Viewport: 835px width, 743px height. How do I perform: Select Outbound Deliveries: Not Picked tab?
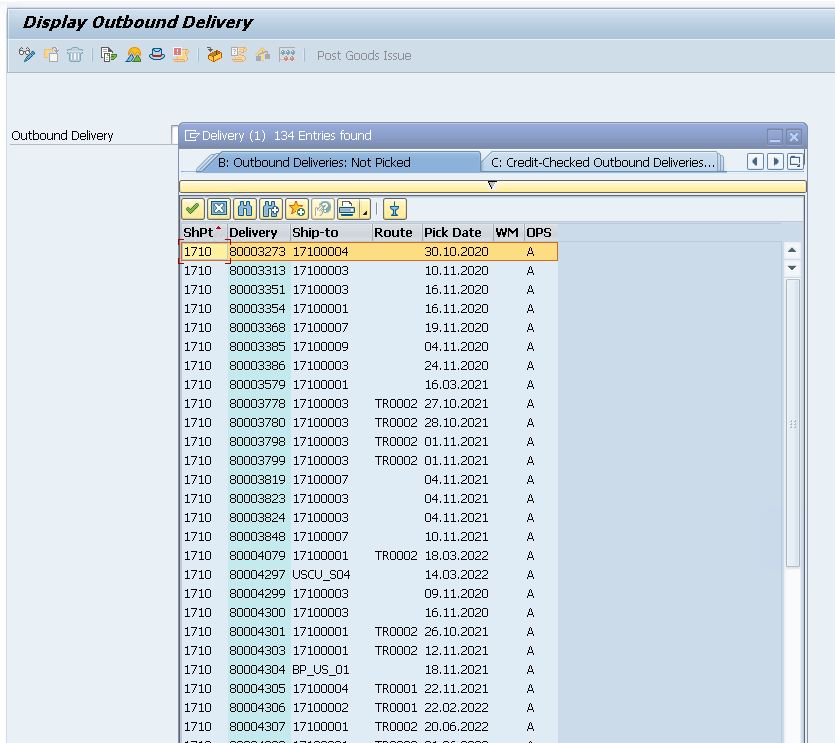[314, 162]
